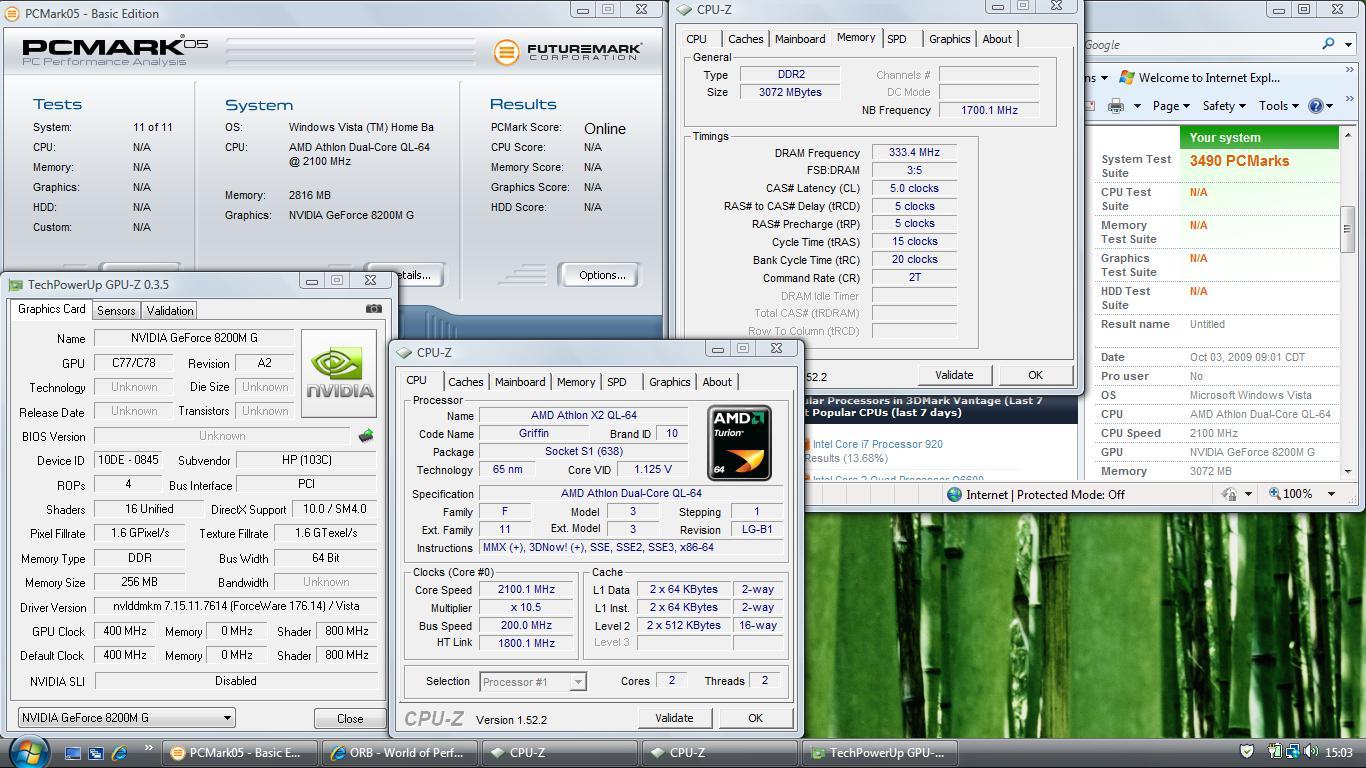Switch to the Sensors tab in GPU-Z

[x=116, y=311]
